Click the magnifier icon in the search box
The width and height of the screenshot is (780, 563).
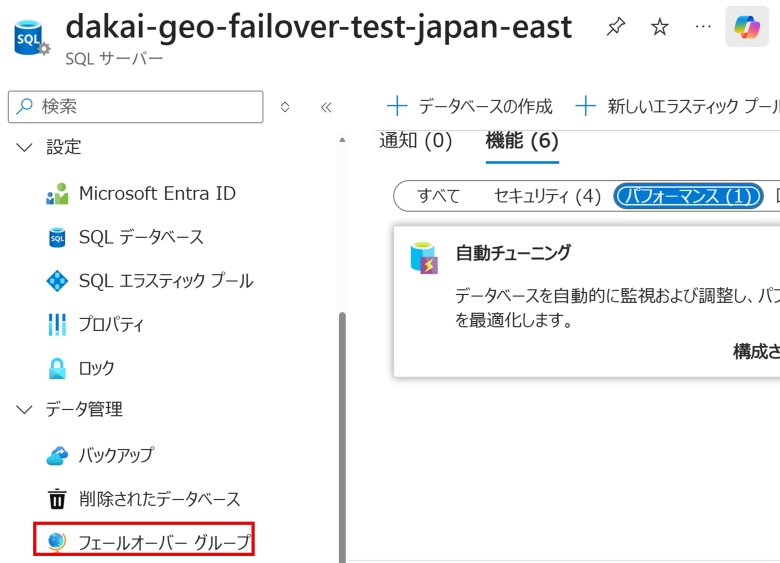[x=24, y=106]
